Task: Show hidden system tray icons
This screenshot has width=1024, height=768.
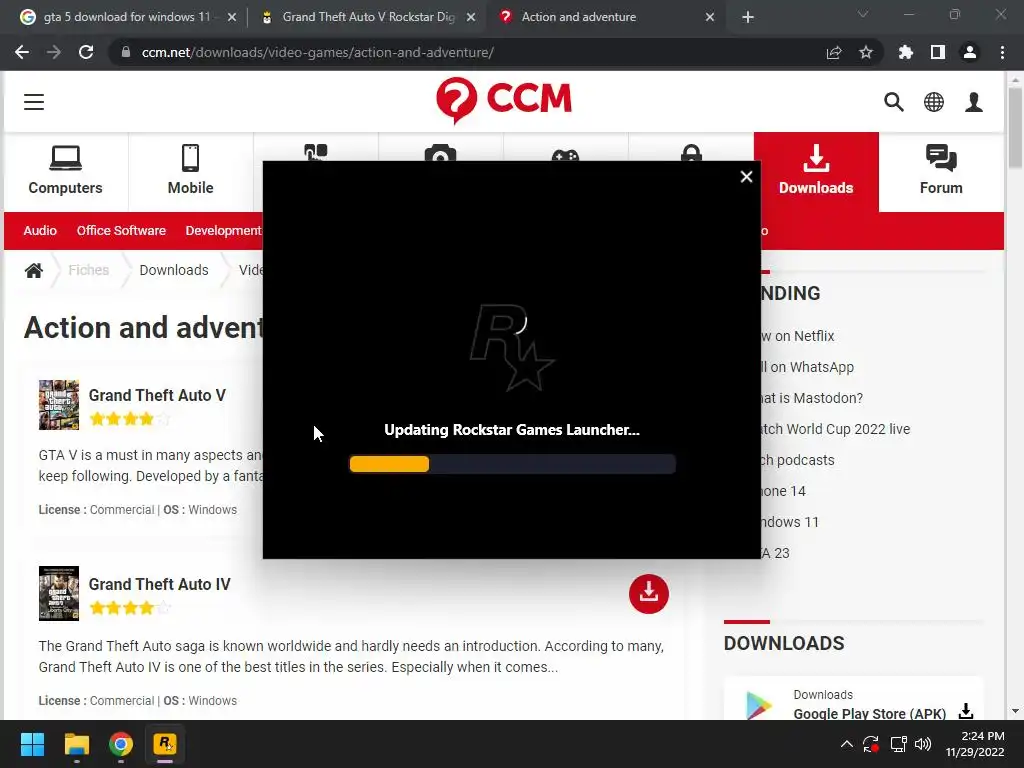Action: click(x=846, y=744)
